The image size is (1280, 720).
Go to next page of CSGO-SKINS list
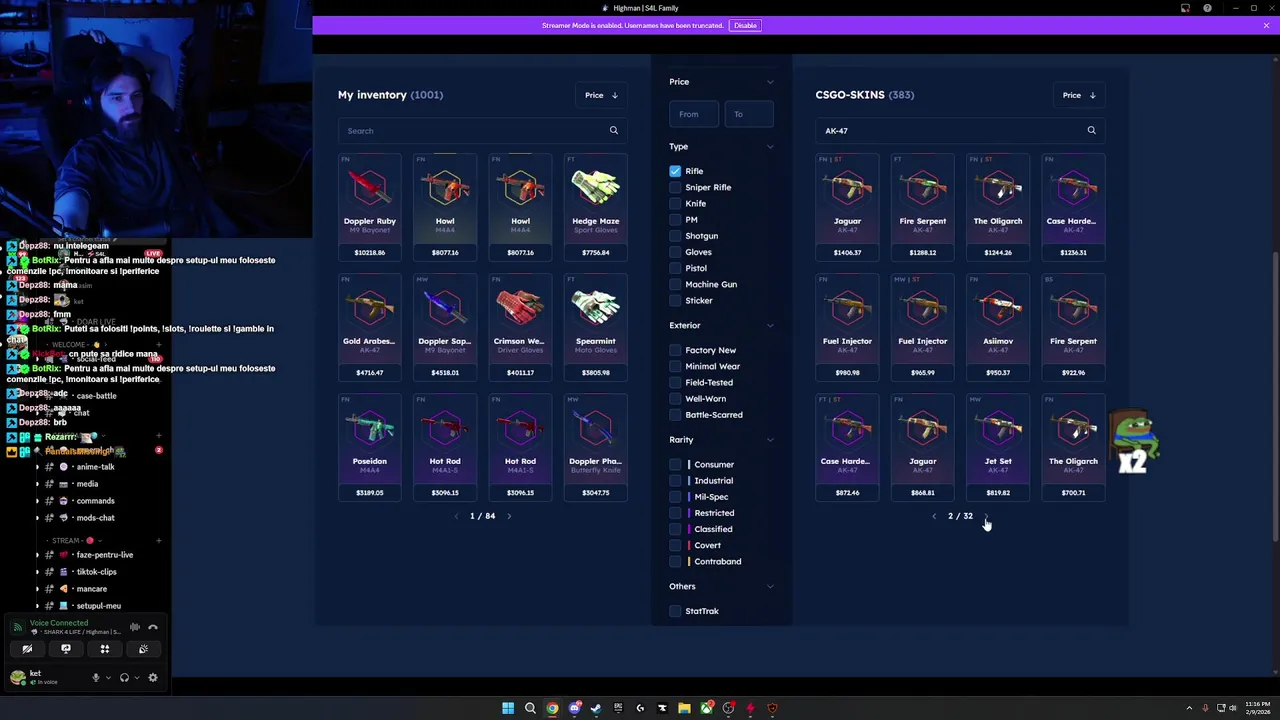986,516
